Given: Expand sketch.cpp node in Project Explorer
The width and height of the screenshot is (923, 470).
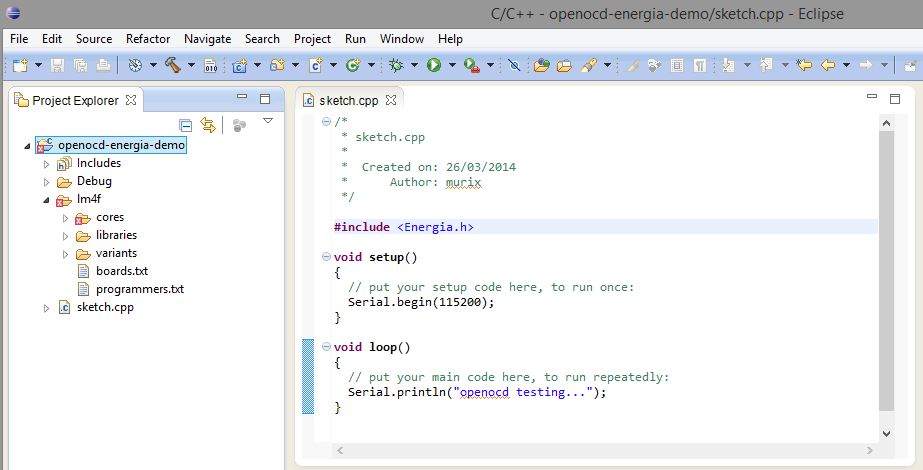Looking at the screenshot, I should (47, 308).
